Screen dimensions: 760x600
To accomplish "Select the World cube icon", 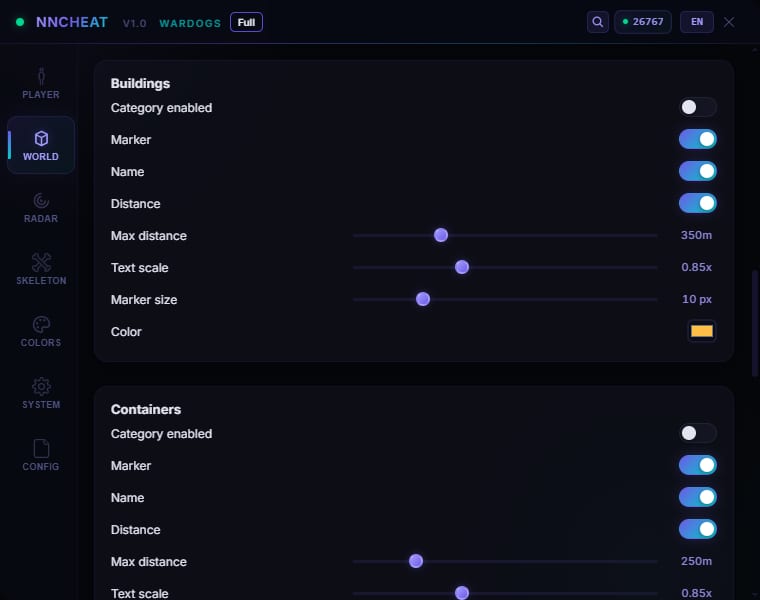I will tap(41, 139).
